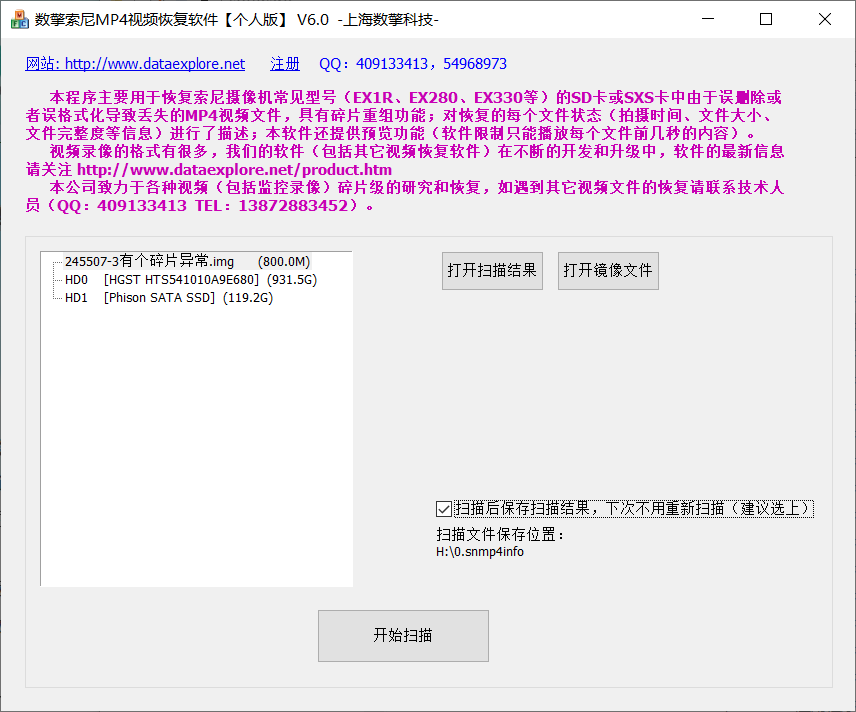Click the 打开镜像文件 button
The image size is (856, 712).
[x=608, y=270]
